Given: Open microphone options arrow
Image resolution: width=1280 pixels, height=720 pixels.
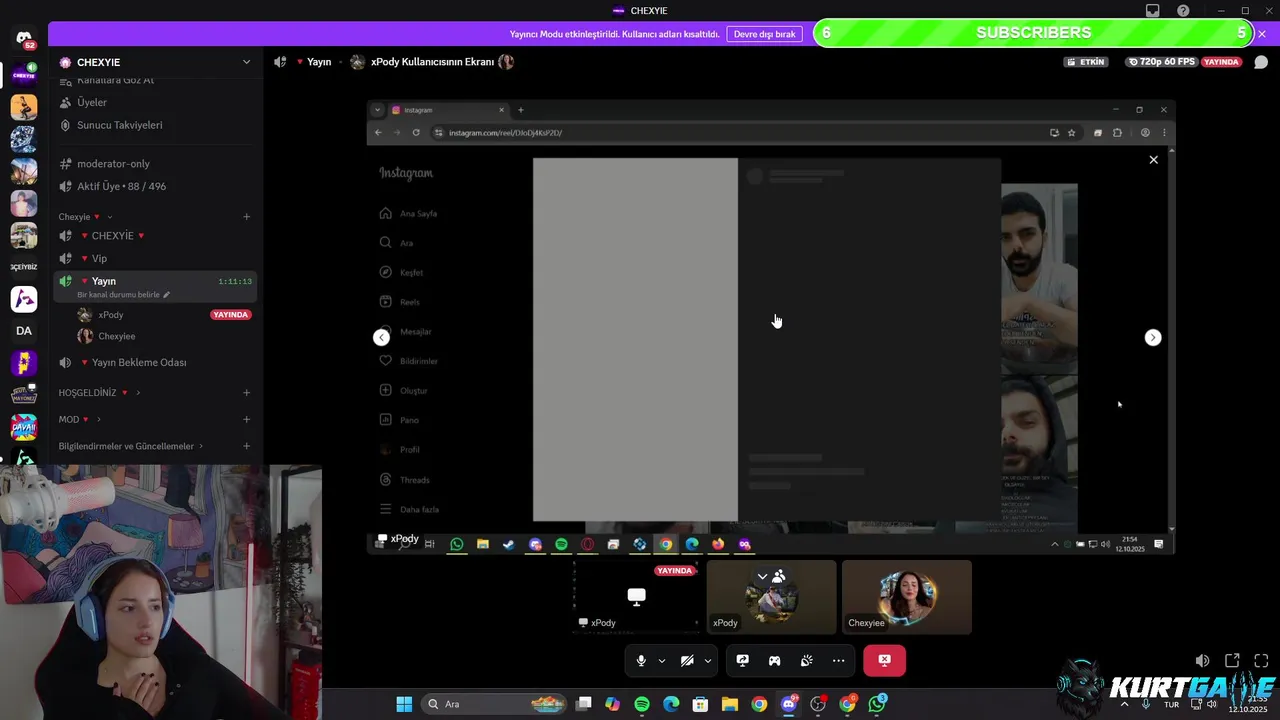Looking at the screenshot, I should tap(661, 661).
